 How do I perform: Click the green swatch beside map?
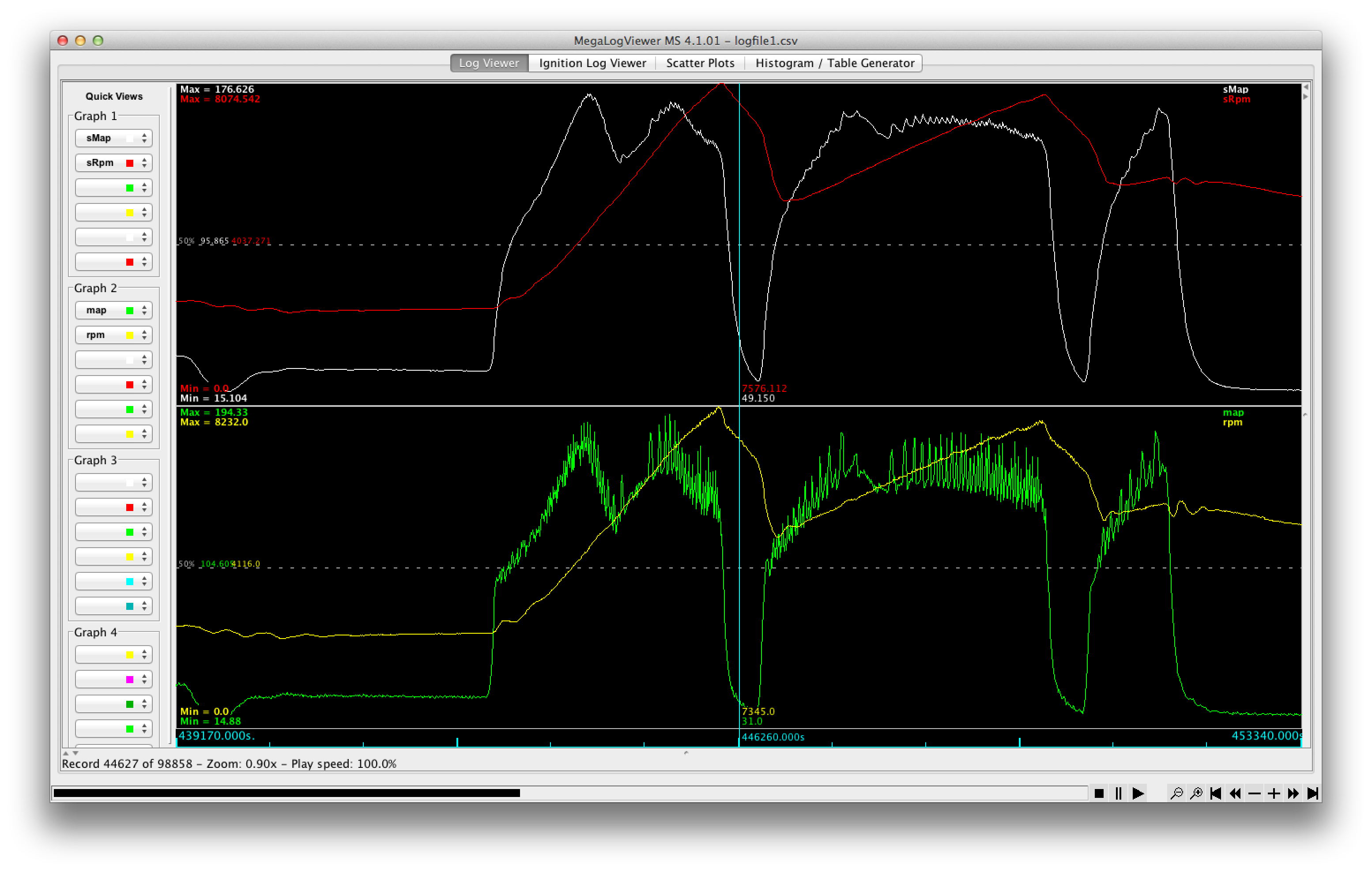click(129, 311)
